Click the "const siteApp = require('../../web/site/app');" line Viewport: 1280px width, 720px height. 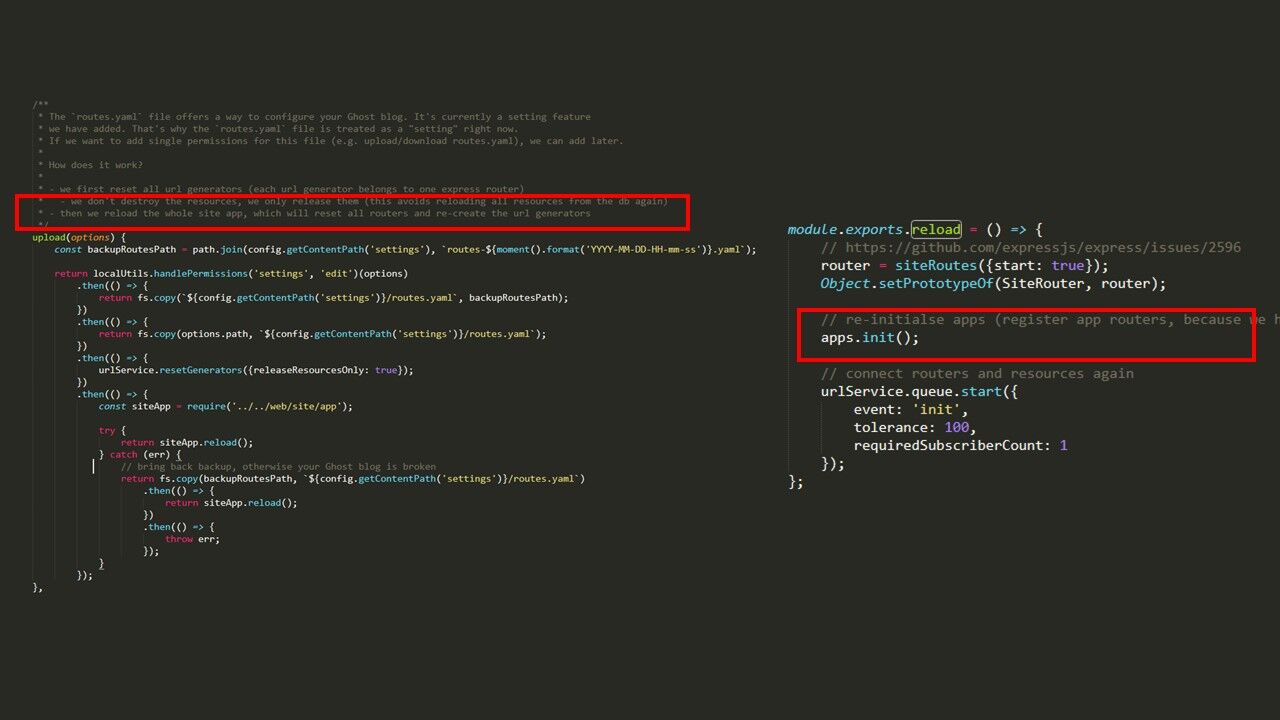[x=226, y=406]
